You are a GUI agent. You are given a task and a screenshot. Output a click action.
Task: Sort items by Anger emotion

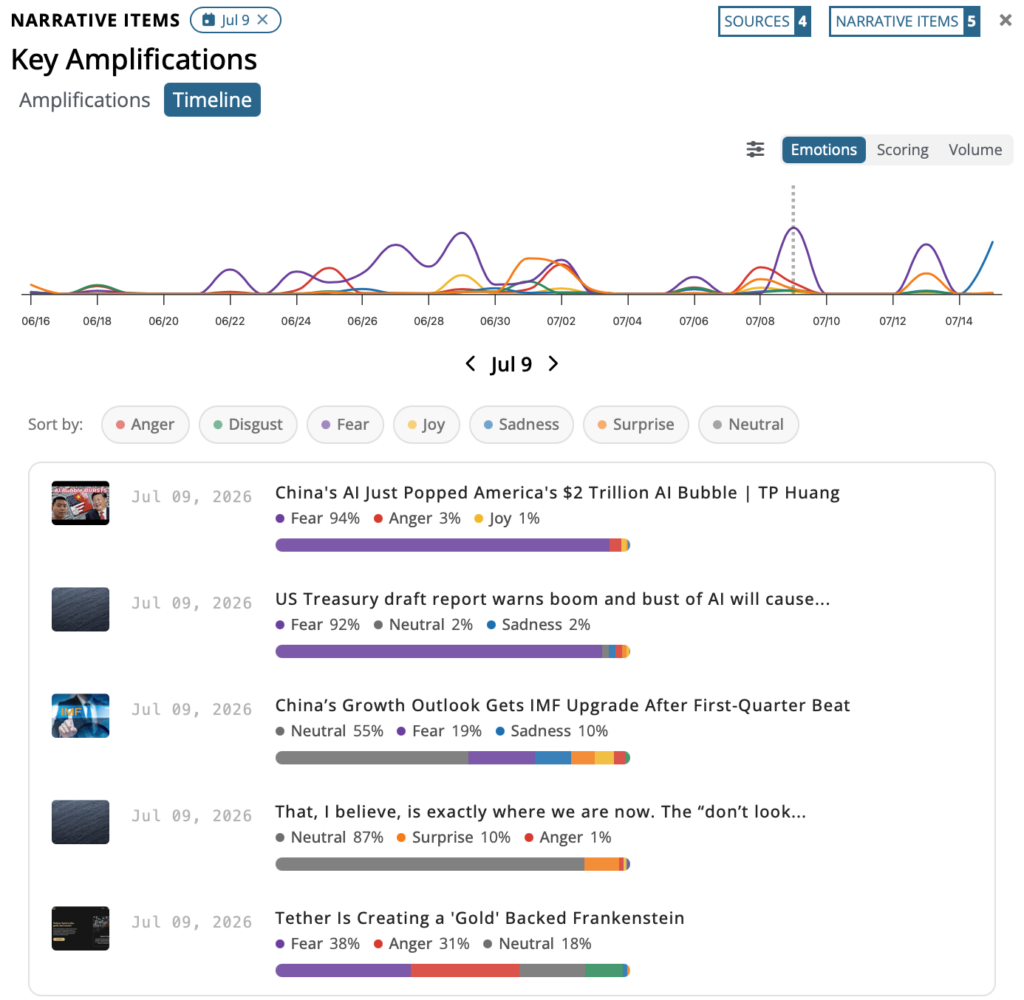(145, 425)
